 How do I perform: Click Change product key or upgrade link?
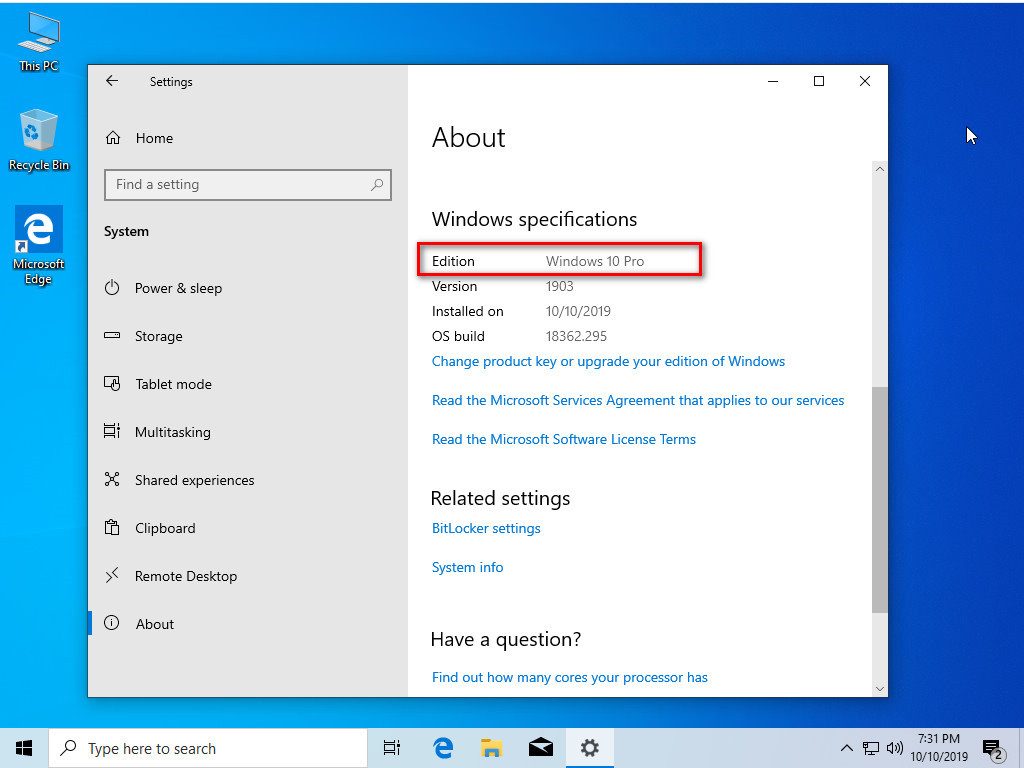(x=608, y=361)
